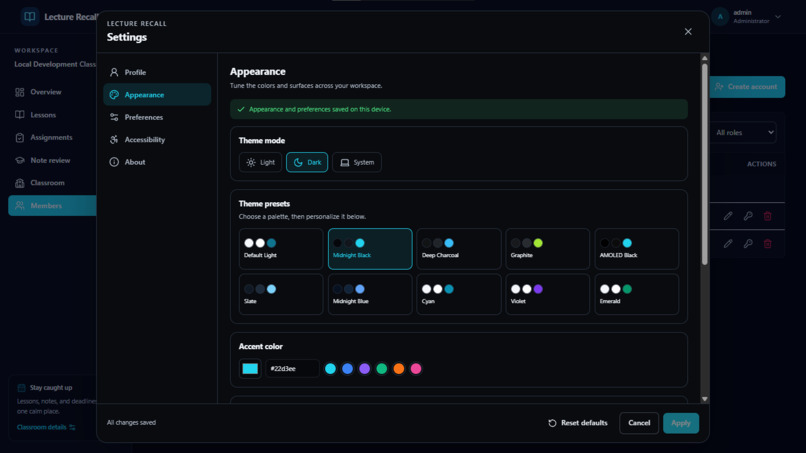Choose the Midnight Blue theme preset

(370, 294)
